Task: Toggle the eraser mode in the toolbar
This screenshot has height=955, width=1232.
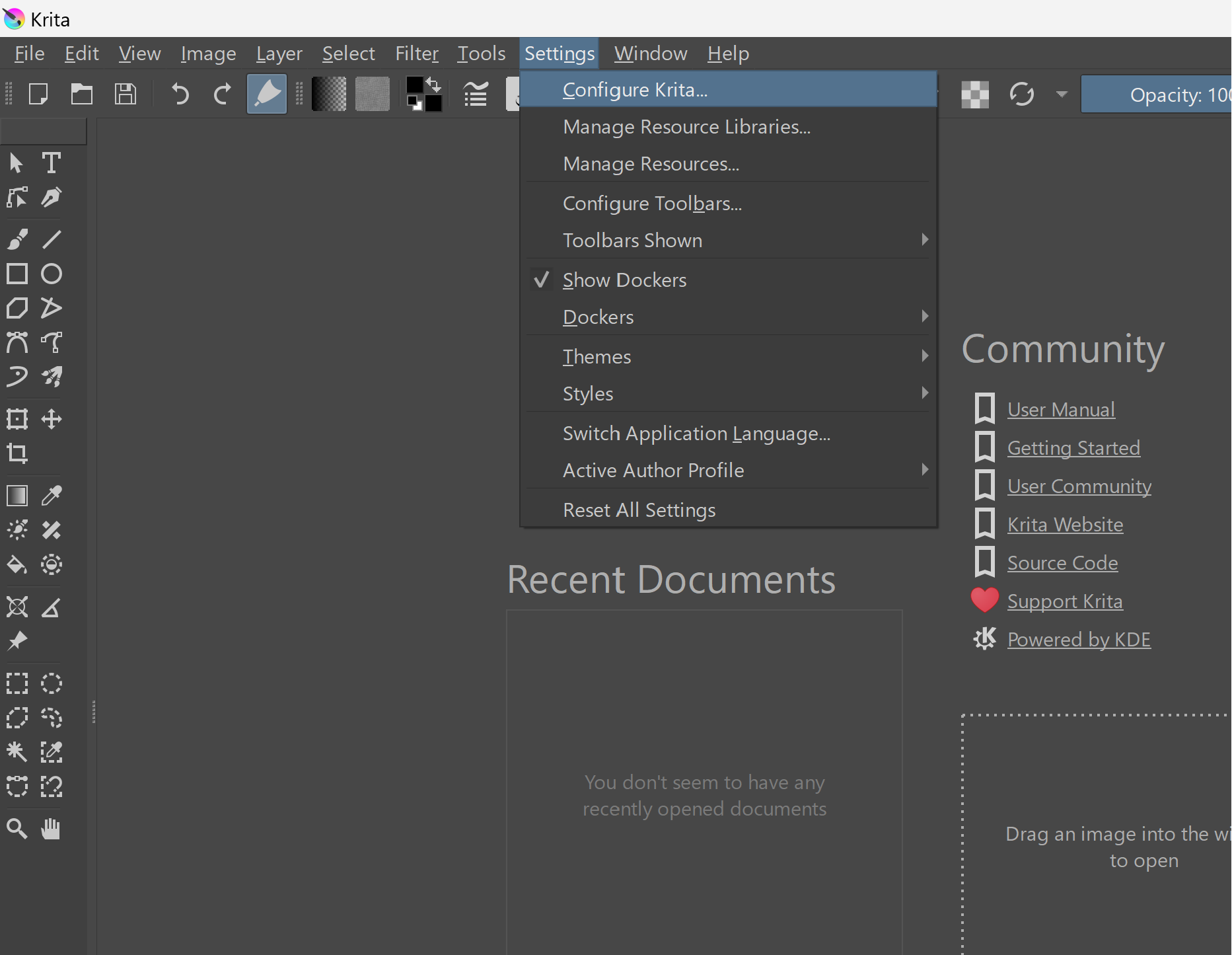Action: pyautogui.click(x=266, y=93)
